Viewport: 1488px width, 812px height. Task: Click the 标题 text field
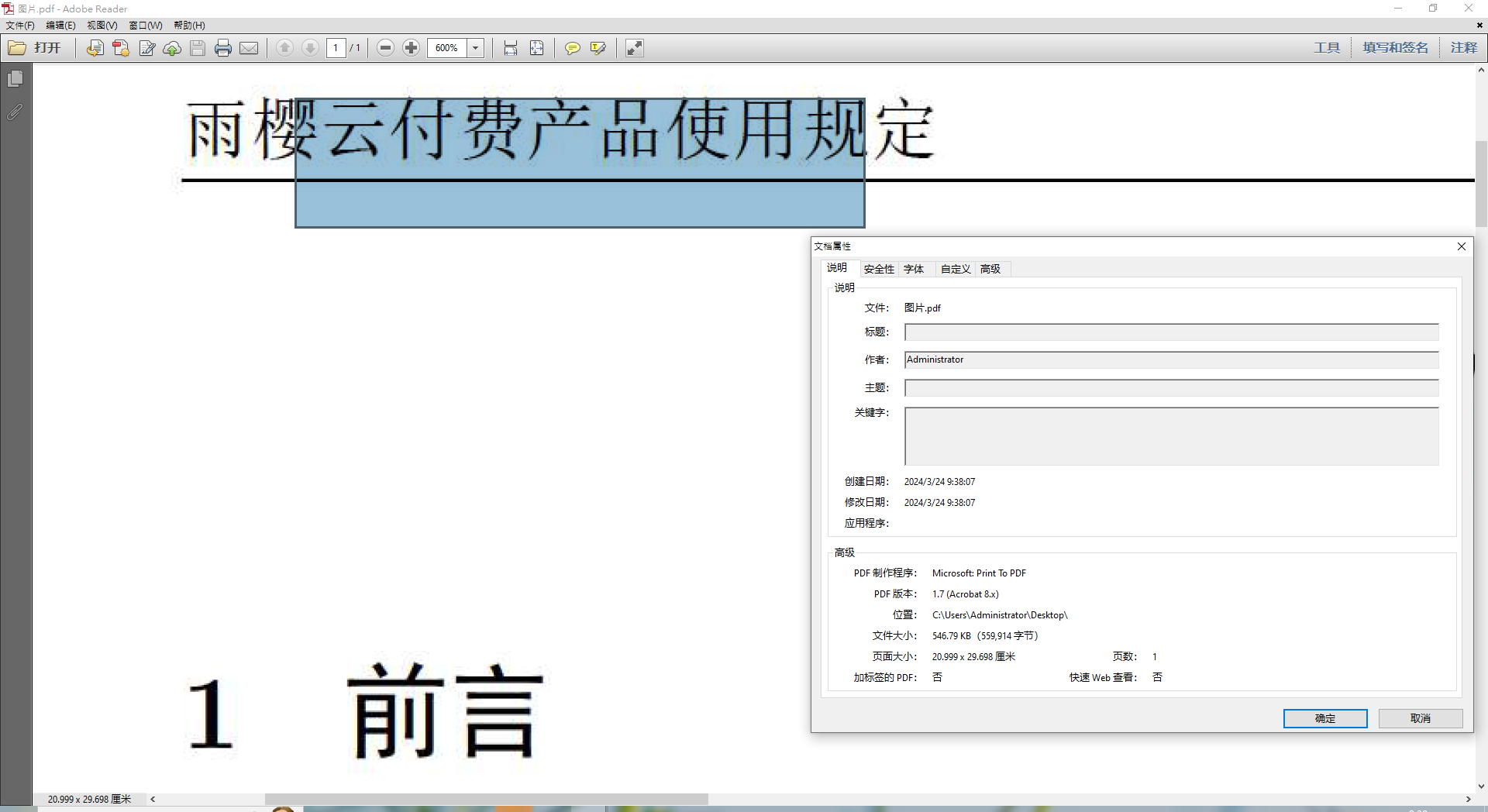coord(1171,332)
